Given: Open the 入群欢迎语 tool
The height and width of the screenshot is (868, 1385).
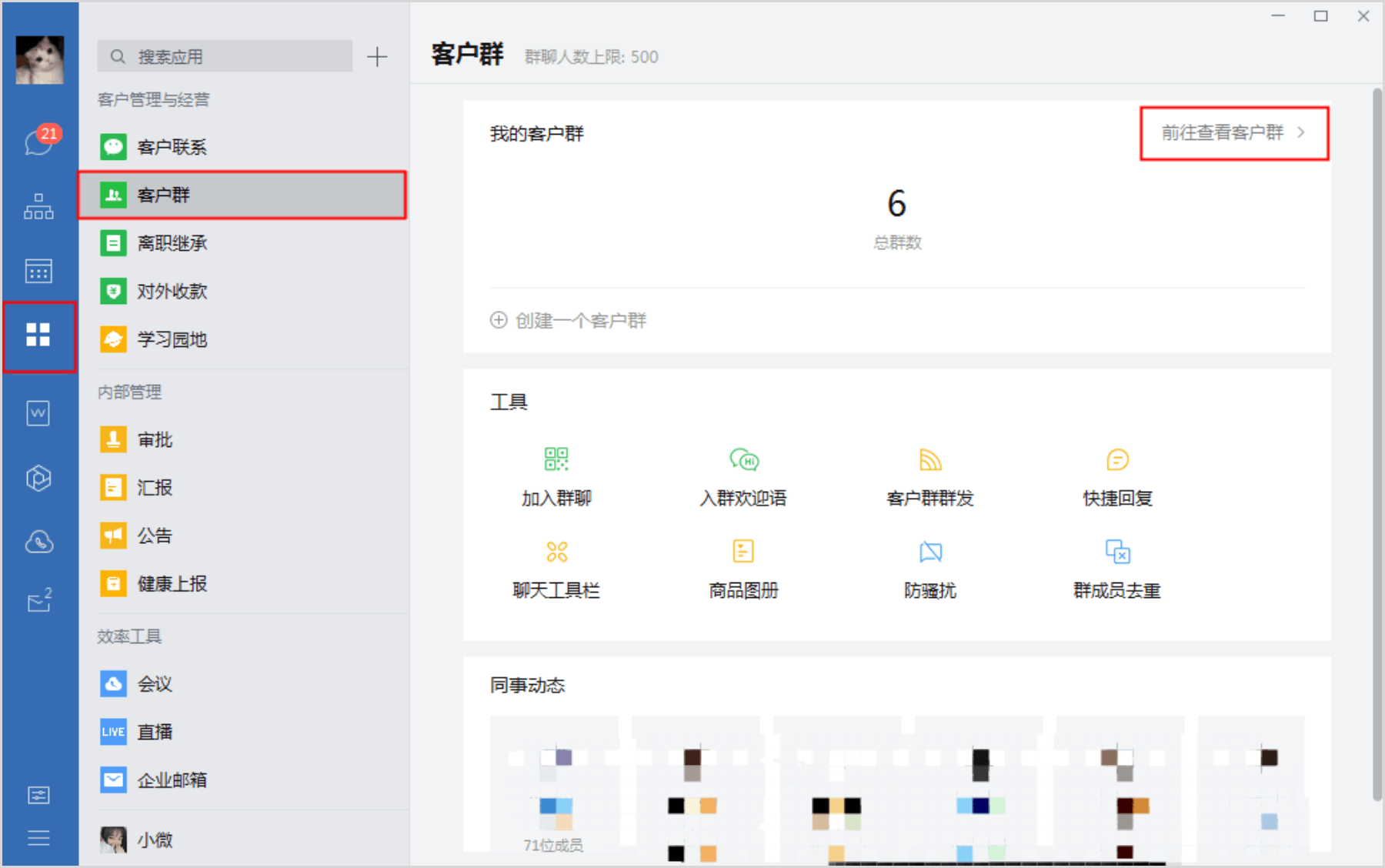Looking at the screenshot, I should click(743, 476).
